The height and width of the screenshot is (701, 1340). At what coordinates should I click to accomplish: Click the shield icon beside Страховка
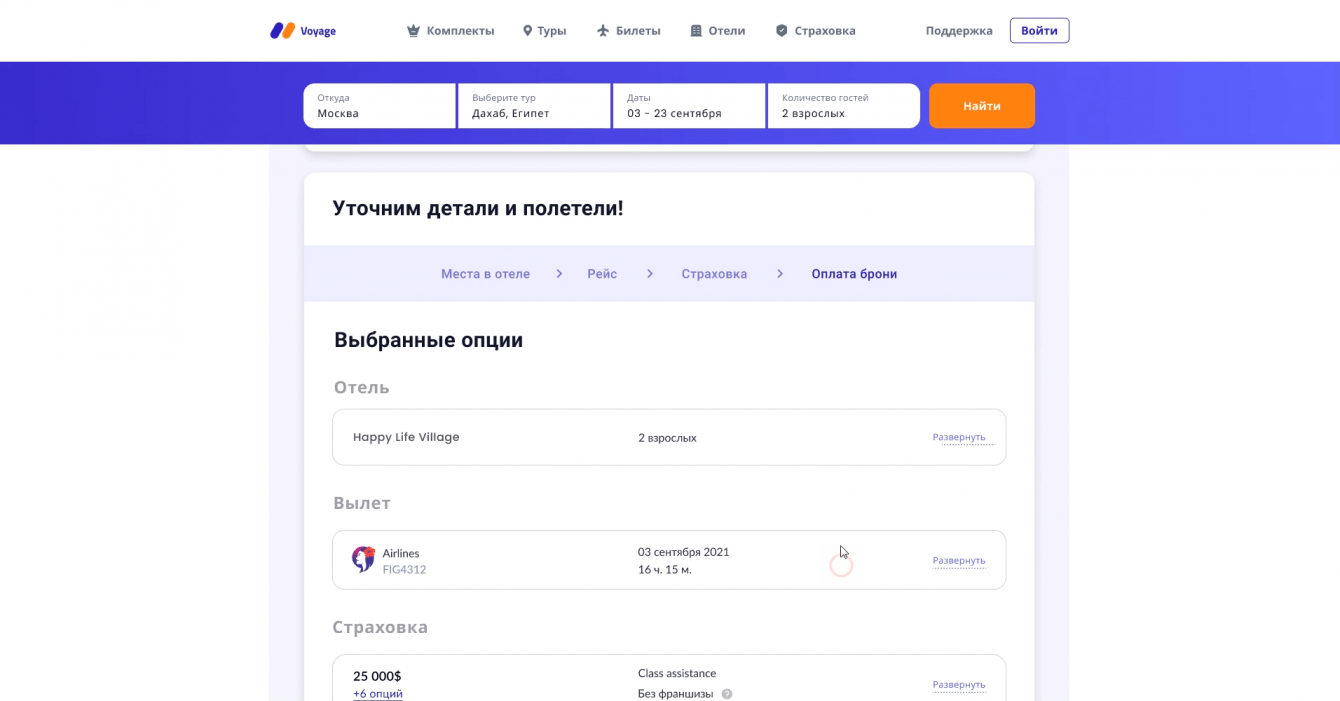pos(782,31)
